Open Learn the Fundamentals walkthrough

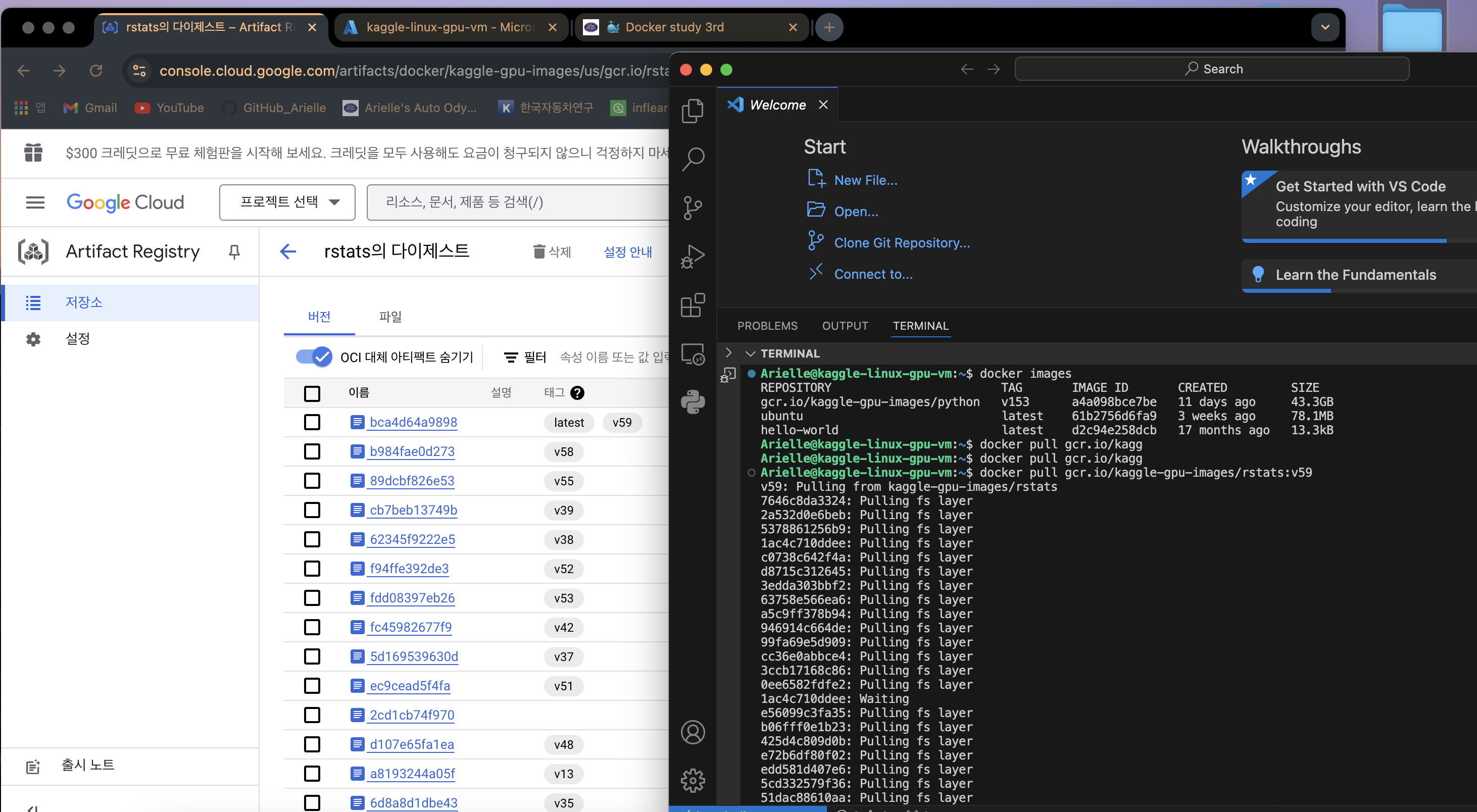click(1359, 276)
